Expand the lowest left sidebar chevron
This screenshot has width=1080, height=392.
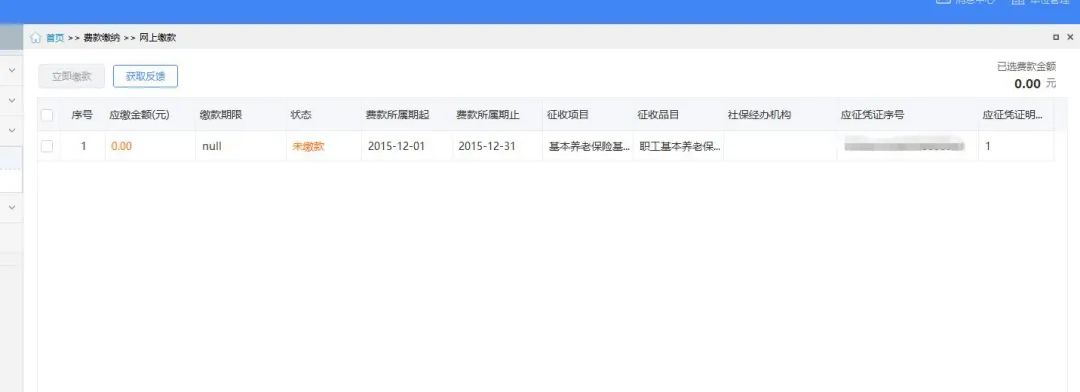(x=12, y=207)
